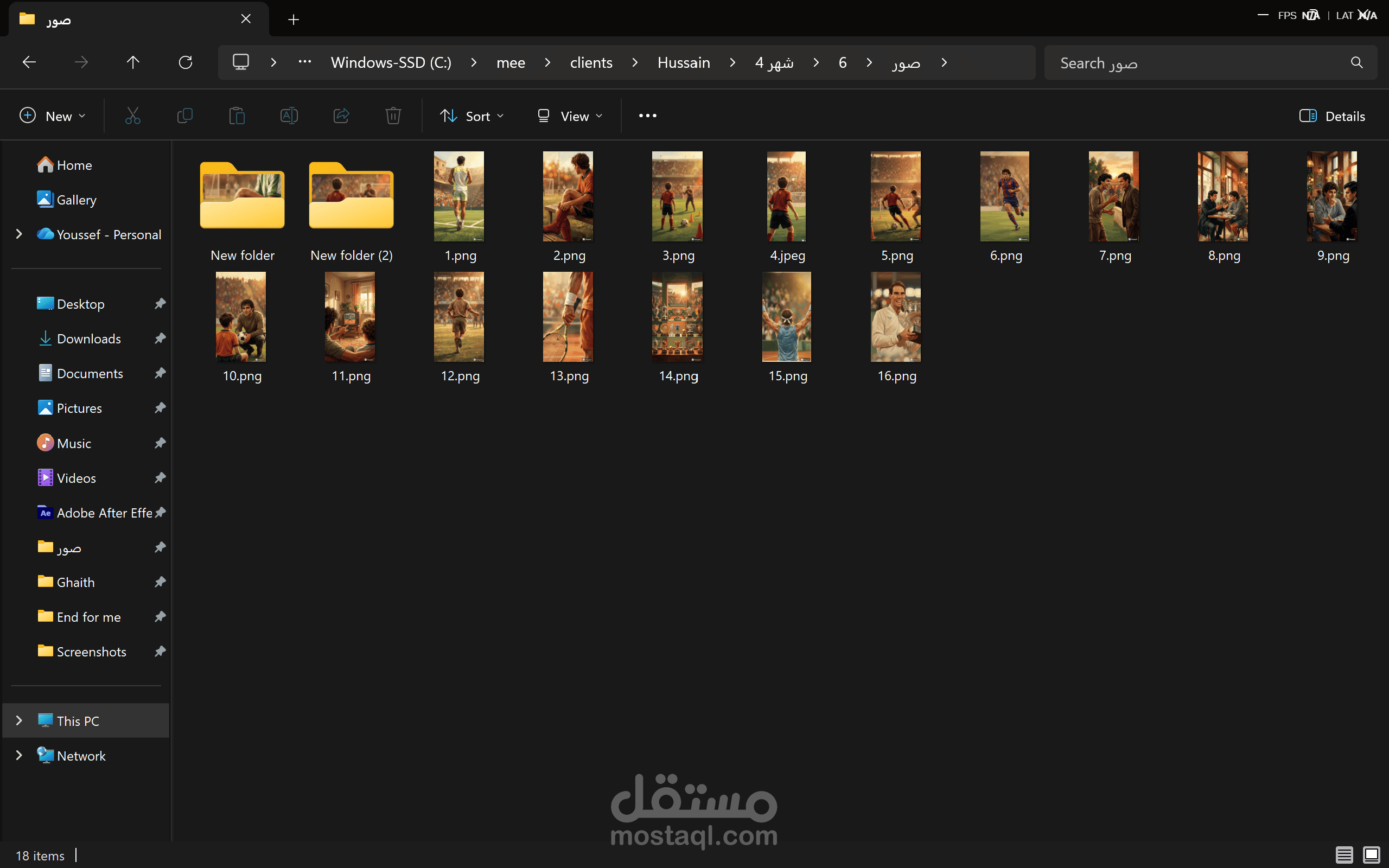This screenshot has height=868, width=1389.
Task: Open the Sort dropdown menu
Action: coord(472,116)
